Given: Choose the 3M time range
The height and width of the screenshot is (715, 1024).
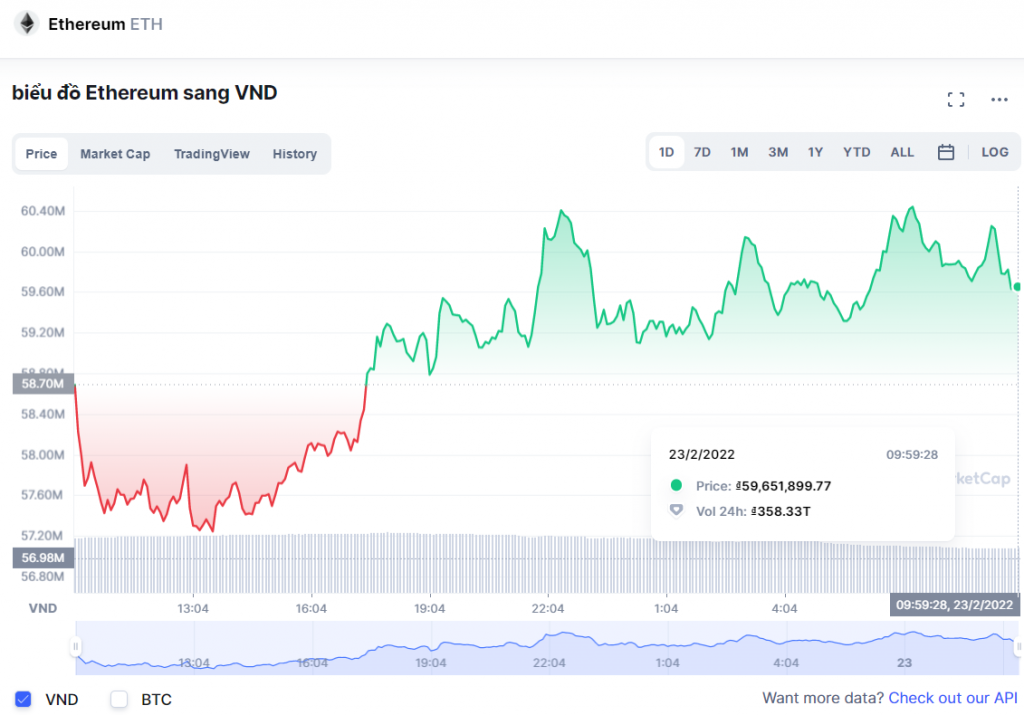Looking at the screenshot, I should point(778,152).
